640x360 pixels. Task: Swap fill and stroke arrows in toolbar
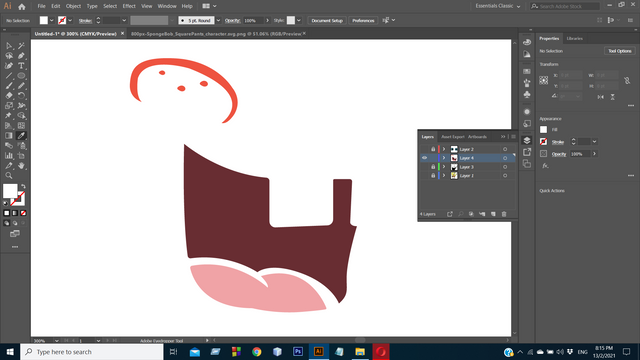(x=23, y=186)
